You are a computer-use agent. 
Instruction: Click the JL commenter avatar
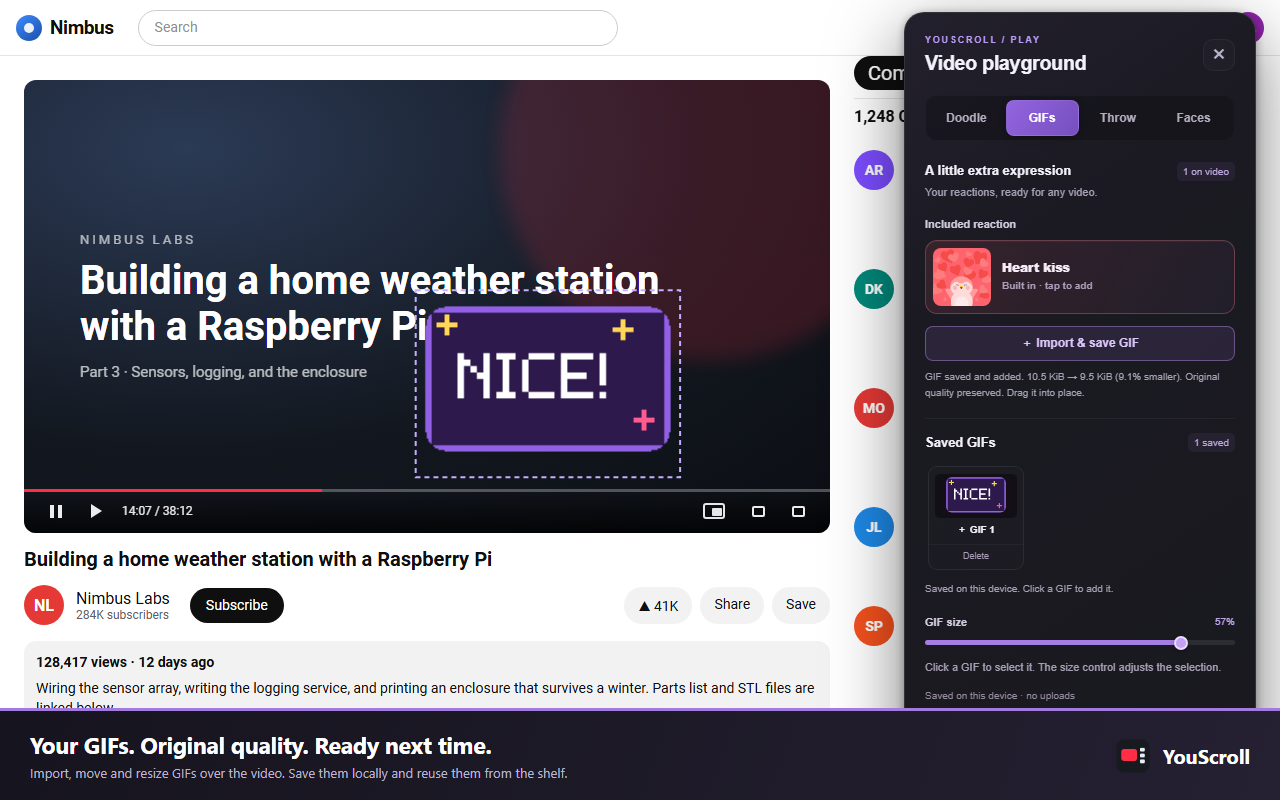point(874,527)
